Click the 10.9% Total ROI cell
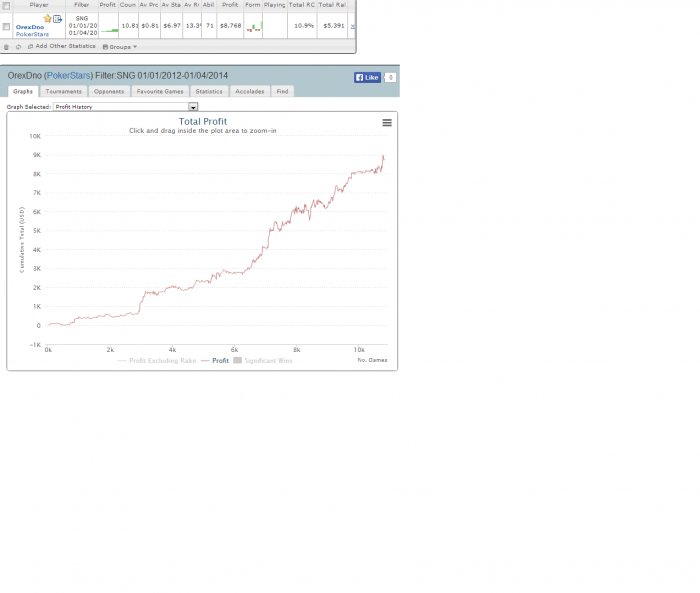 304,26
